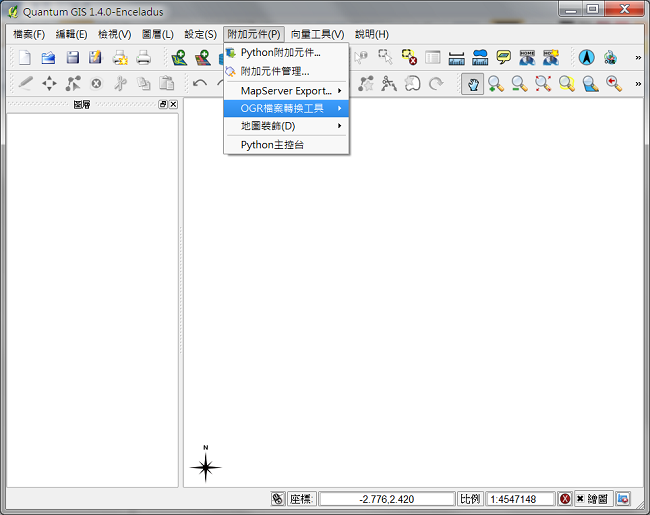Open the Show Bookmarks icon
Viewport: 650px width, 515px height.
point(527,58)
